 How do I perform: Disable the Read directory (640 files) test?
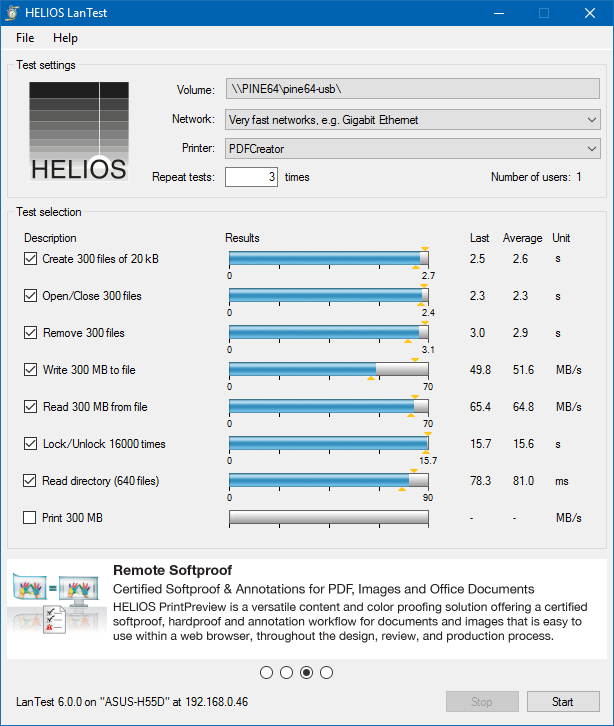(30, 481)
